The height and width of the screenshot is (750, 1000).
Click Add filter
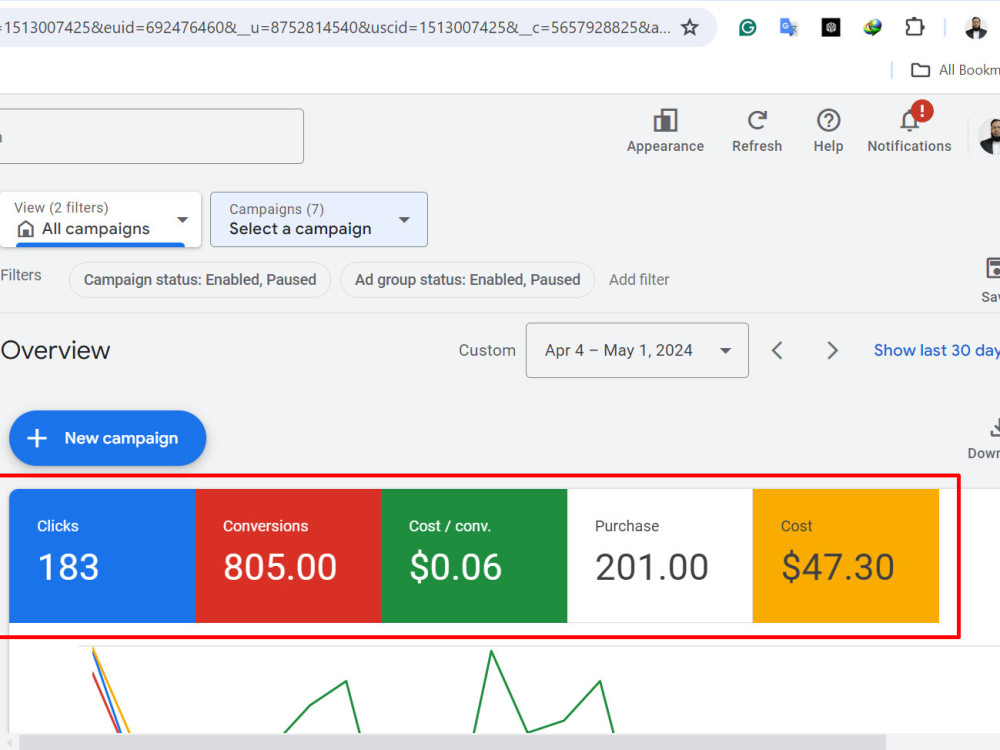point(639,280)
